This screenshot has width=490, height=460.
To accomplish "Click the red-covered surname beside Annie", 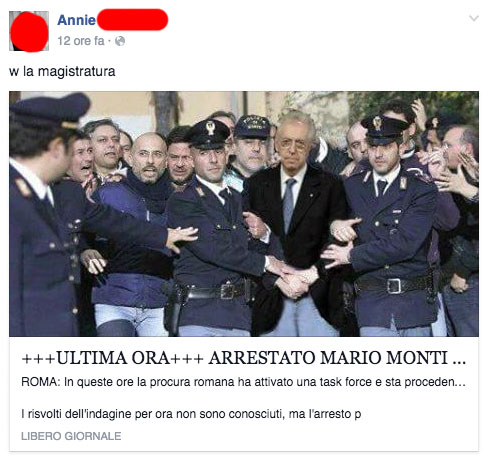I will 133,20.
